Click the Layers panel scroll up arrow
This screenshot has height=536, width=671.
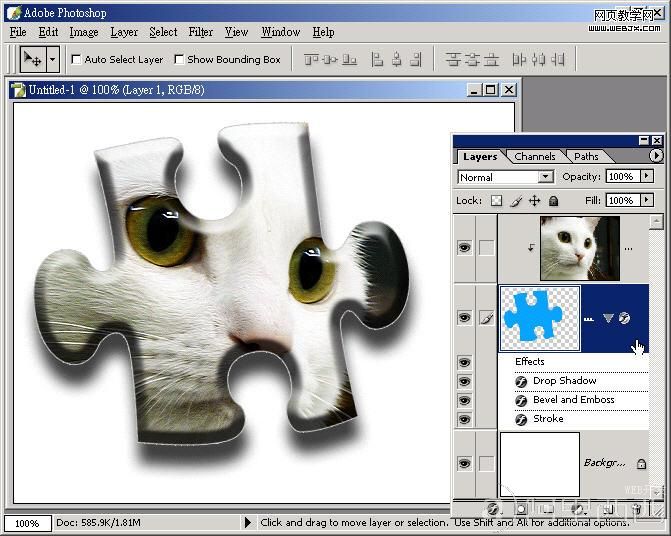click(x=656, y=222)
